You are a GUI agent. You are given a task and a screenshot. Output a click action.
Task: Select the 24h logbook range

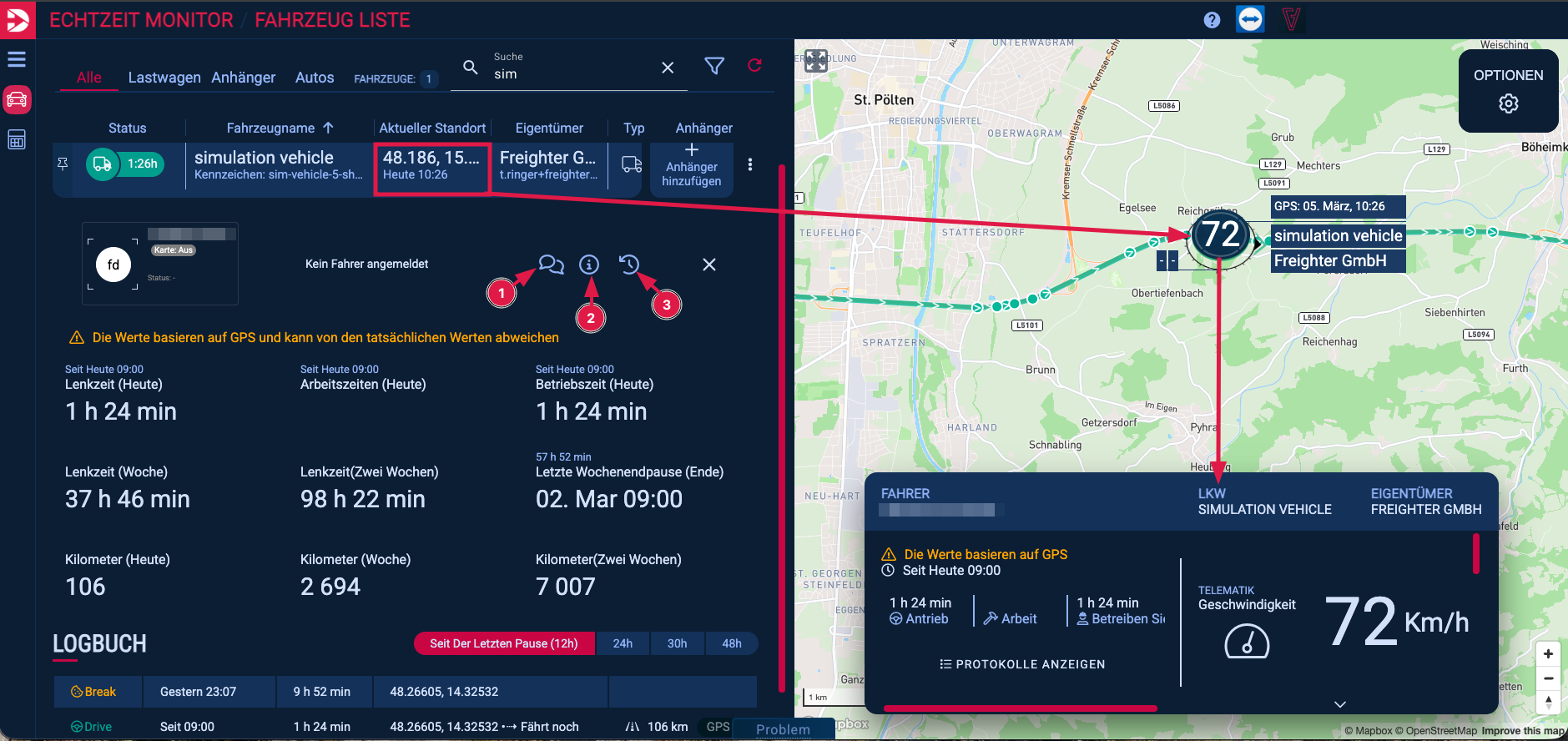(623, 643)
